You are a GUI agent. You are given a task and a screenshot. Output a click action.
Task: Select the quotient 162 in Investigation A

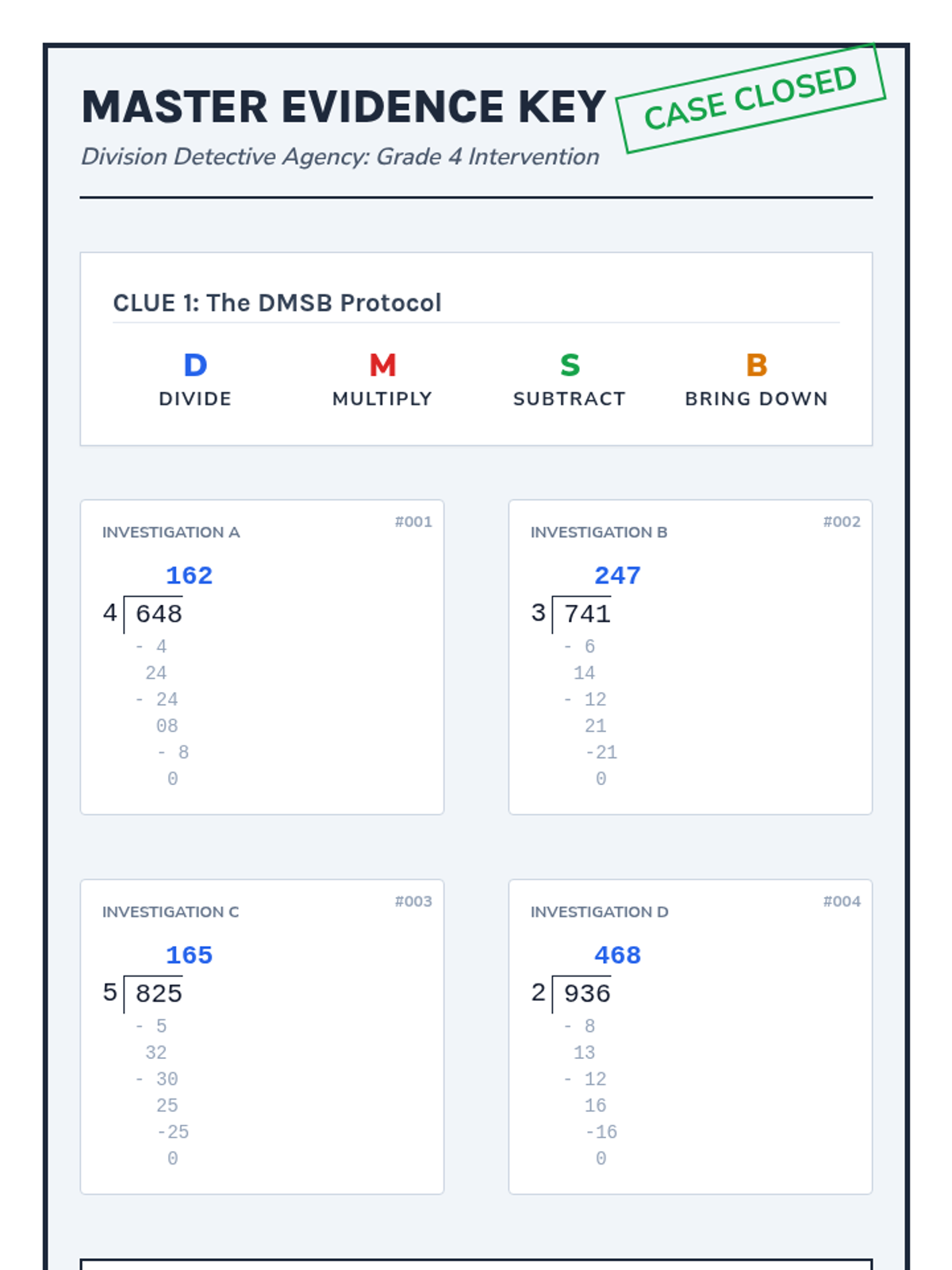[189, 575]
